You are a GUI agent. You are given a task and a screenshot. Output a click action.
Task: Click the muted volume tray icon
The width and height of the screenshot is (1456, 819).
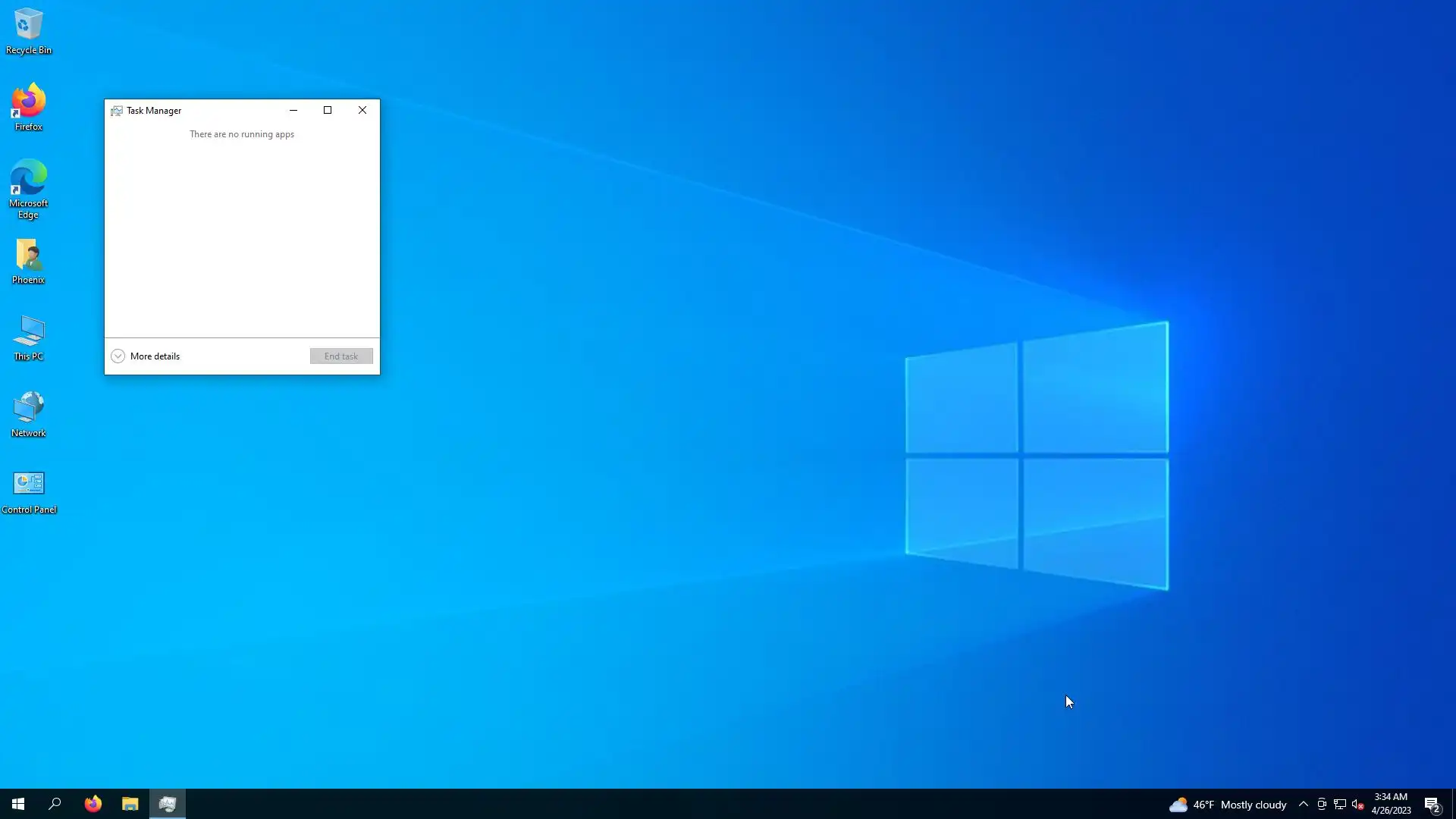1357,805
